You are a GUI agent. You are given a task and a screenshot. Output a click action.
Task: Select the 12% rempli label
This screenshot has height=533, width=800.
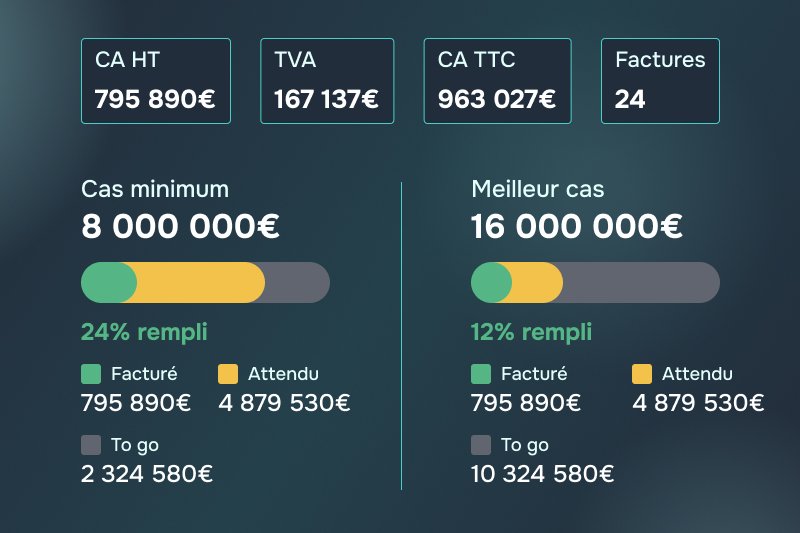(531, 333)
